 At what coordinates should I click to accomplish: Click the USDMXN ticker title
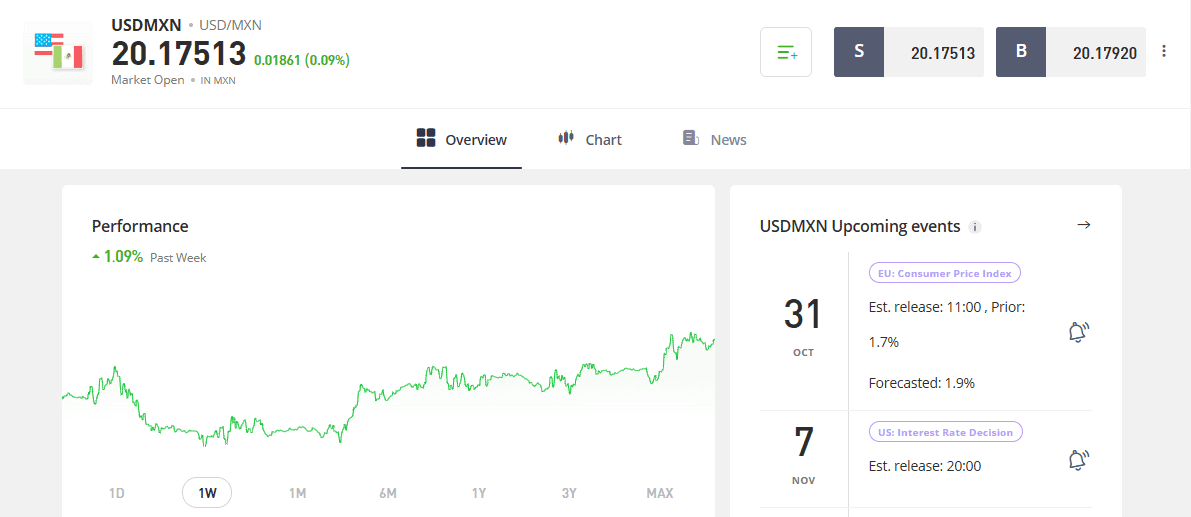click(147, 24)
